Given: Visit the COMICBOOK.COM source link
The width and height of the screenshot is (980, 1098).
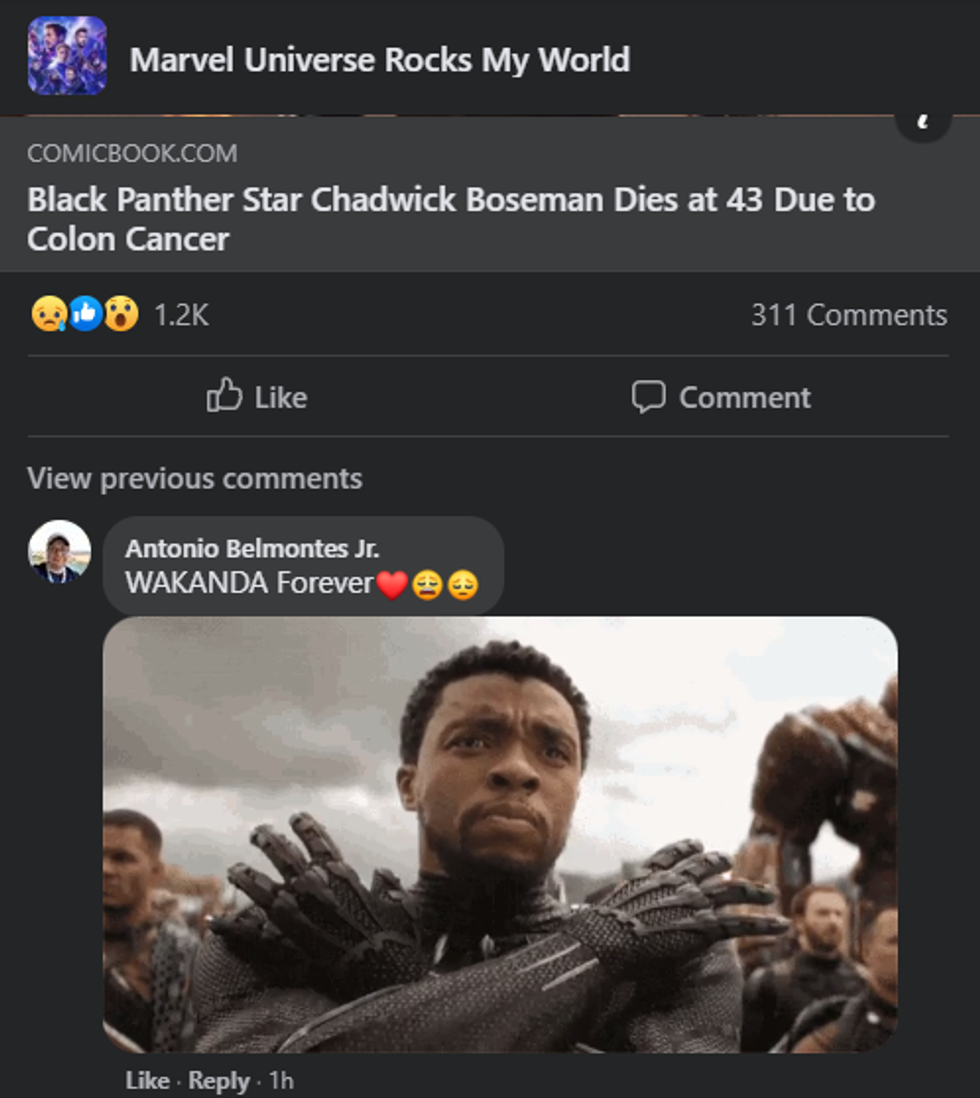Looking at the screenshot, I should point(132,153).
